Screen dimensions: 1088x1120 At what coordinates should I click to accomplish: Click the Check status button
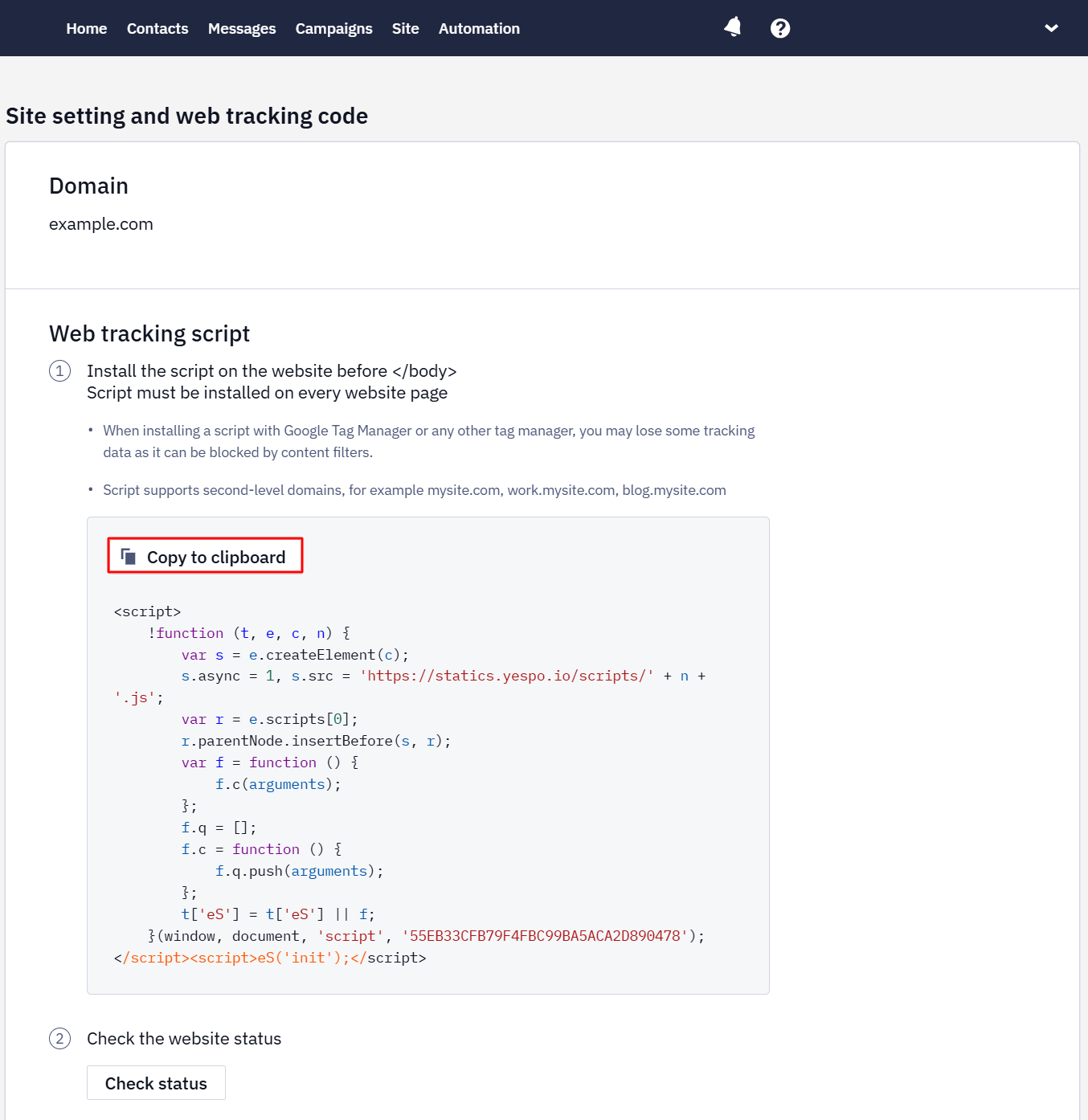pos(156,1083)
